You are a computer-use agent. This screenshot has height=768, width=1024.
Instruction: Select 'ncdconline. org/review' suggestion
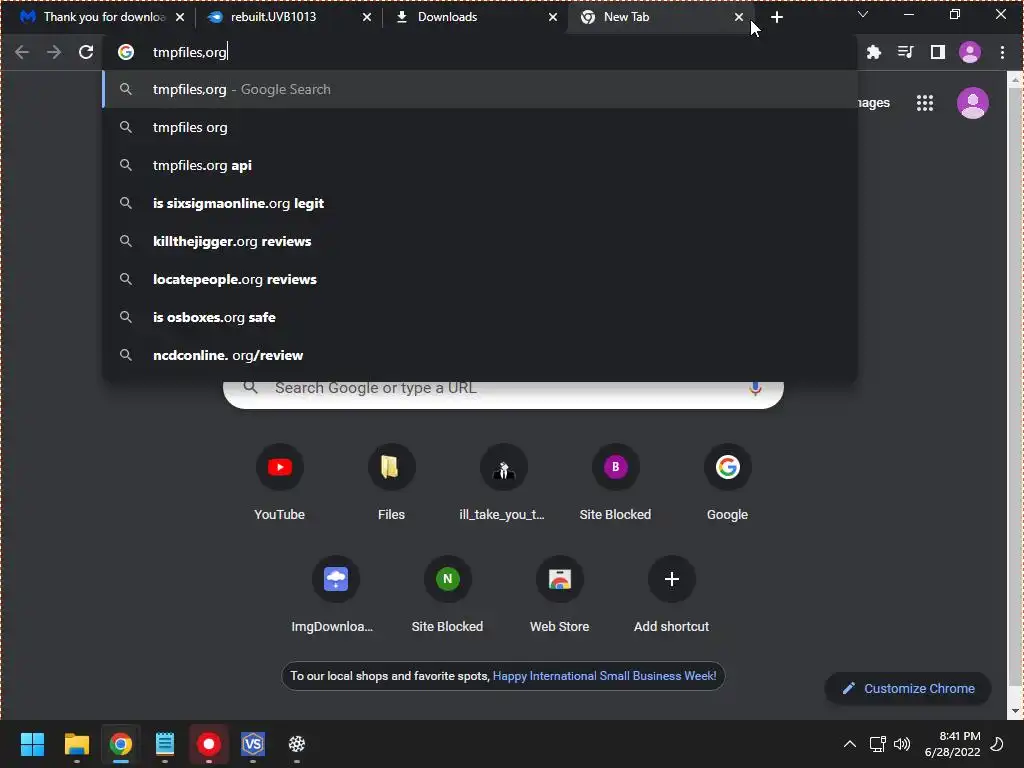[480, 355]
